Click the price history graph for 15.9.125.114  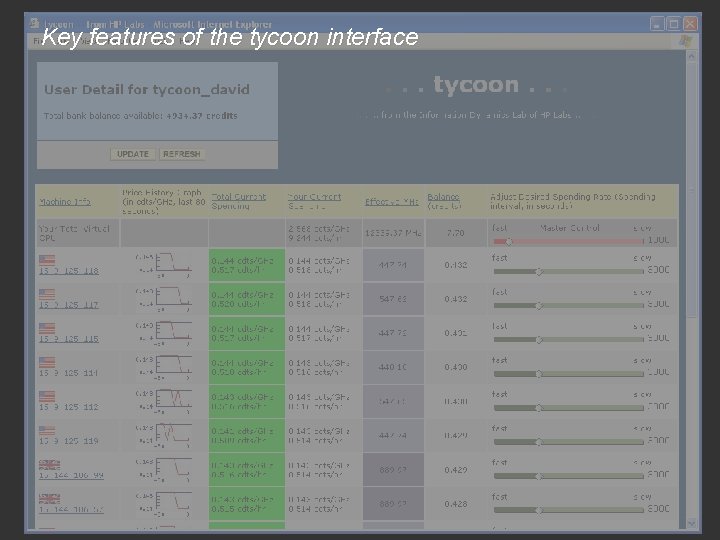(164, 367)
